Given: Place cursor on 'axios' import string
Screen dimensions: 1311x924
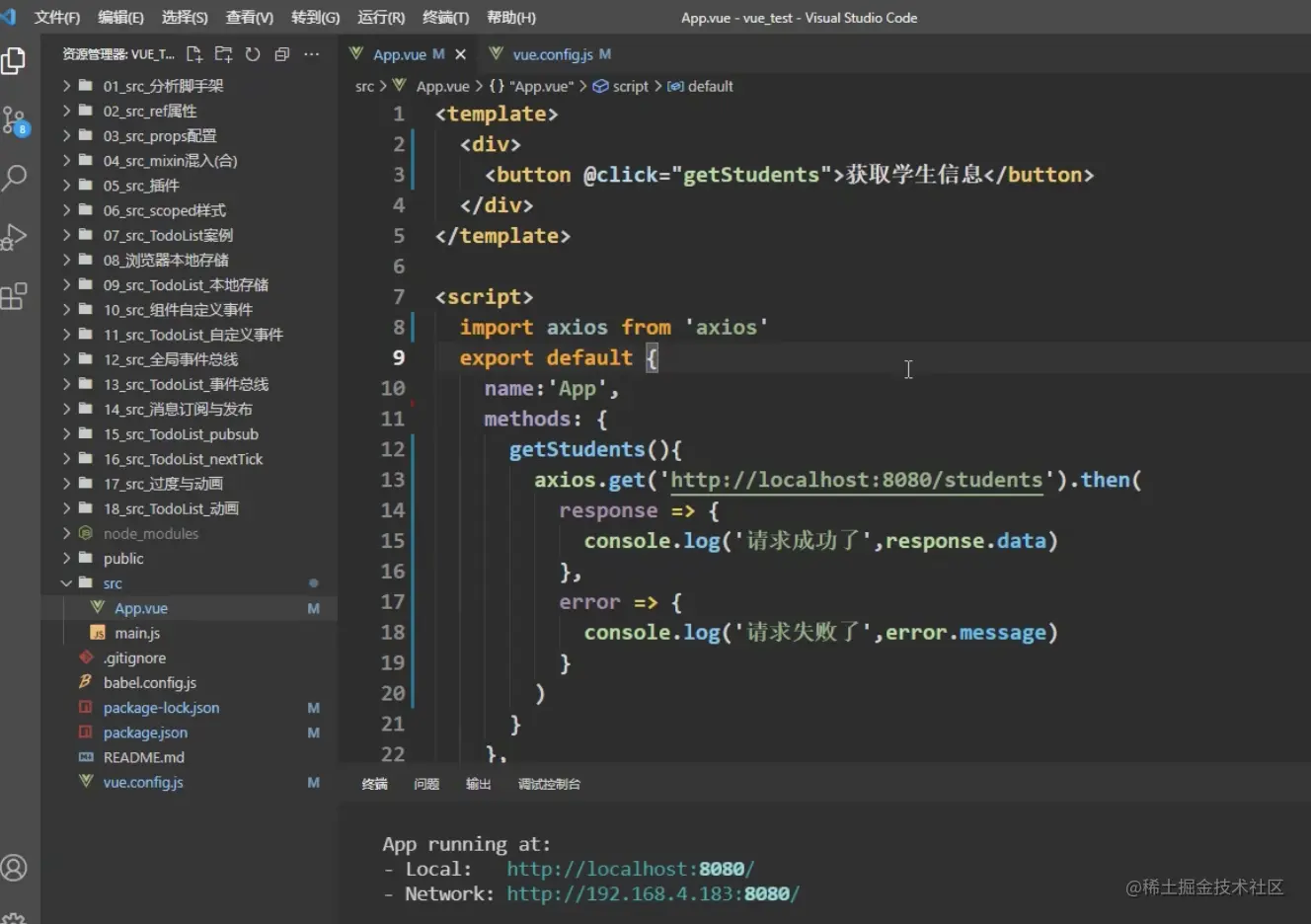Looking at the screenshot, I should (727, 327).
